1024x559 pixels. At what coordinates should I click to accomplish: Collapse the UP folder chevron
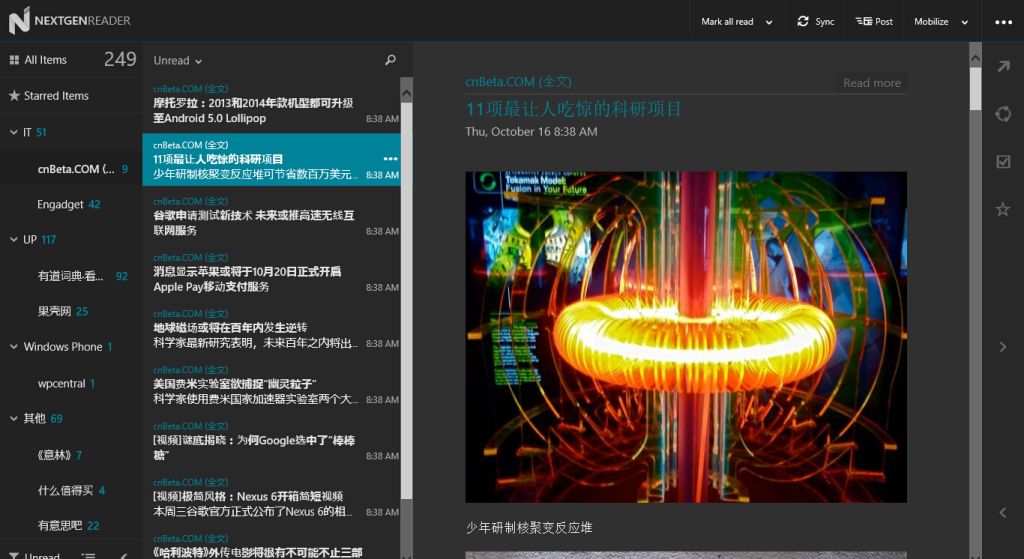click(x=14, y=239)
